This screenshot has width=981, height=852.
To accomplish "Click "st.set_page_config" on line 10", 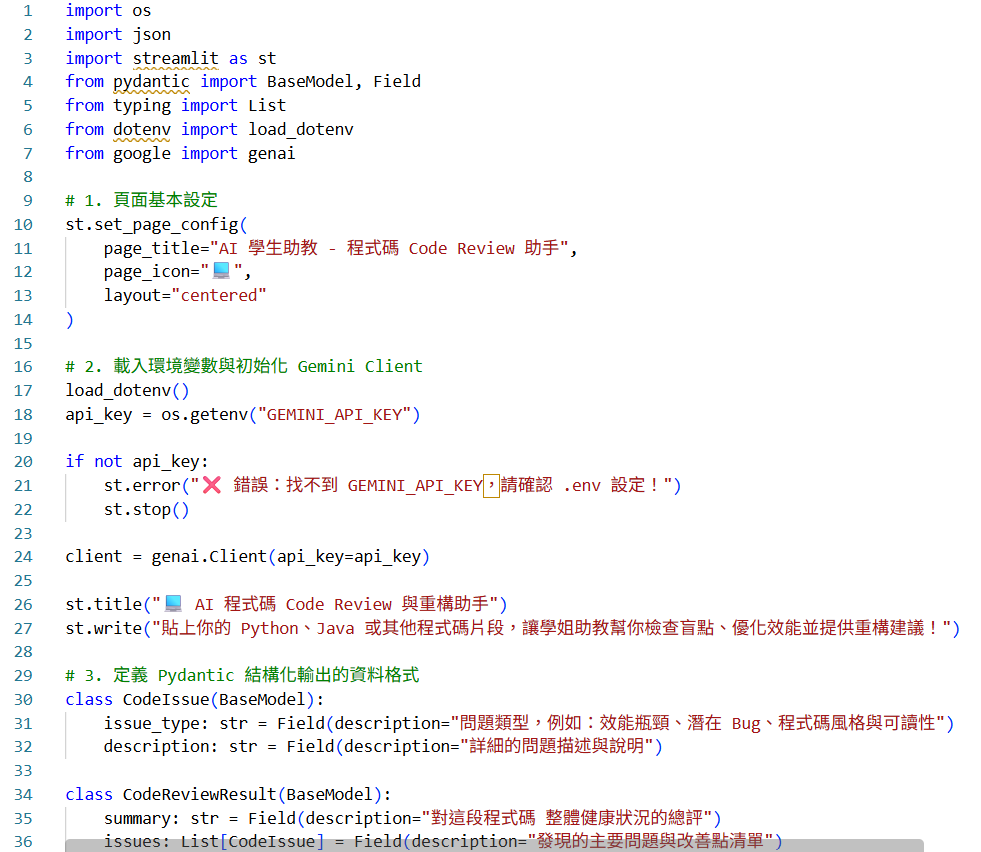I will pos(152,225).
